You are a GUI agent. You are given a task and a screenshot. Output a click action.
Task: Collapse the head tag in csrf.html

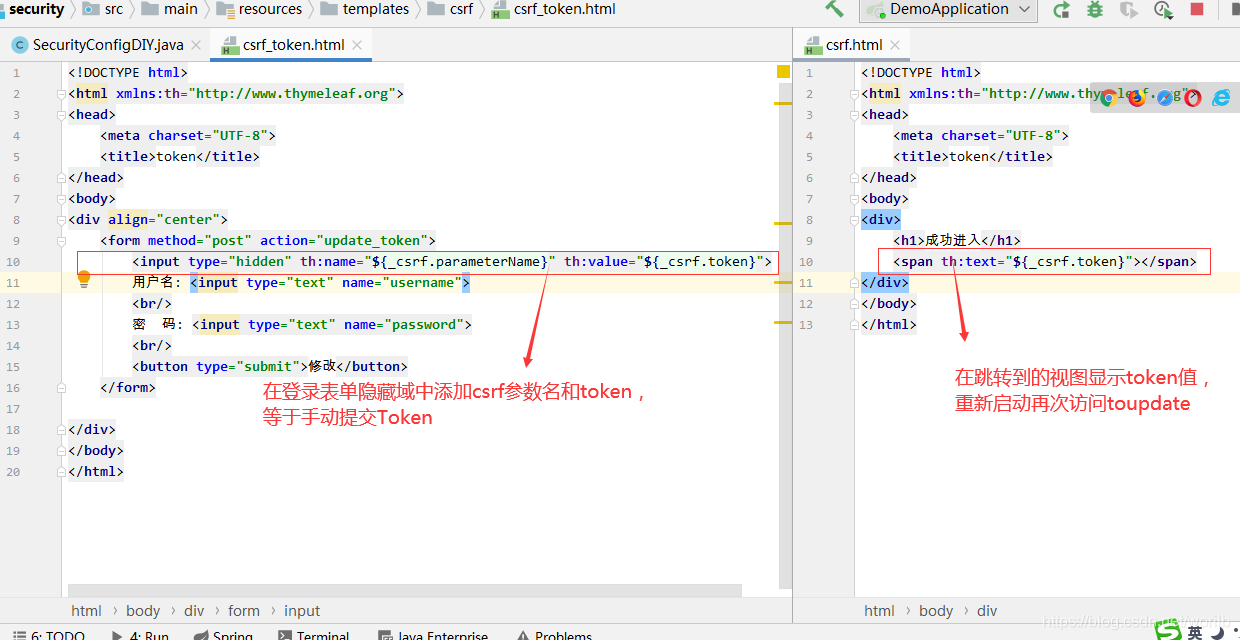pyautogui.click(x=855, y=115)
